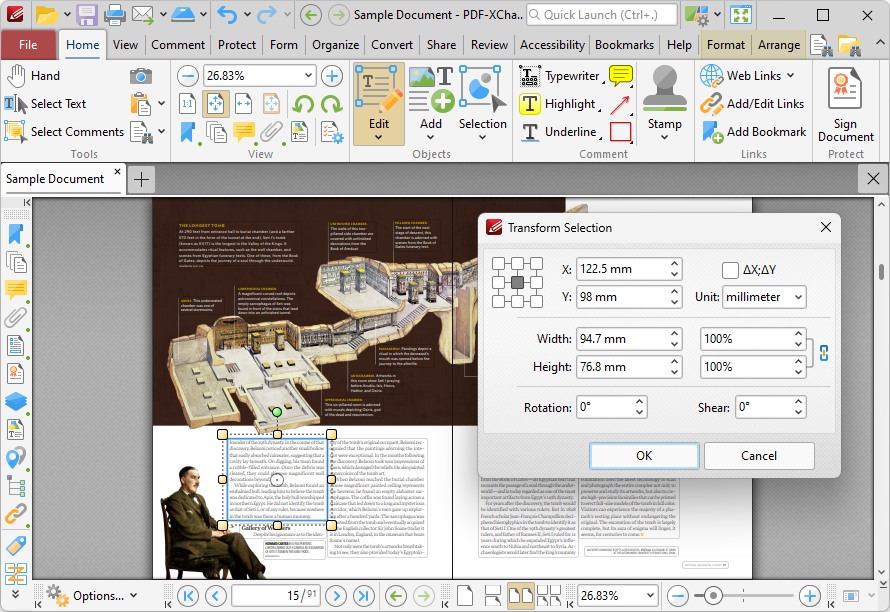Viewport: 890px width, 612px height.
Task: Click Cancel in Transform Selection dialog
Action: tap(759, 456)
